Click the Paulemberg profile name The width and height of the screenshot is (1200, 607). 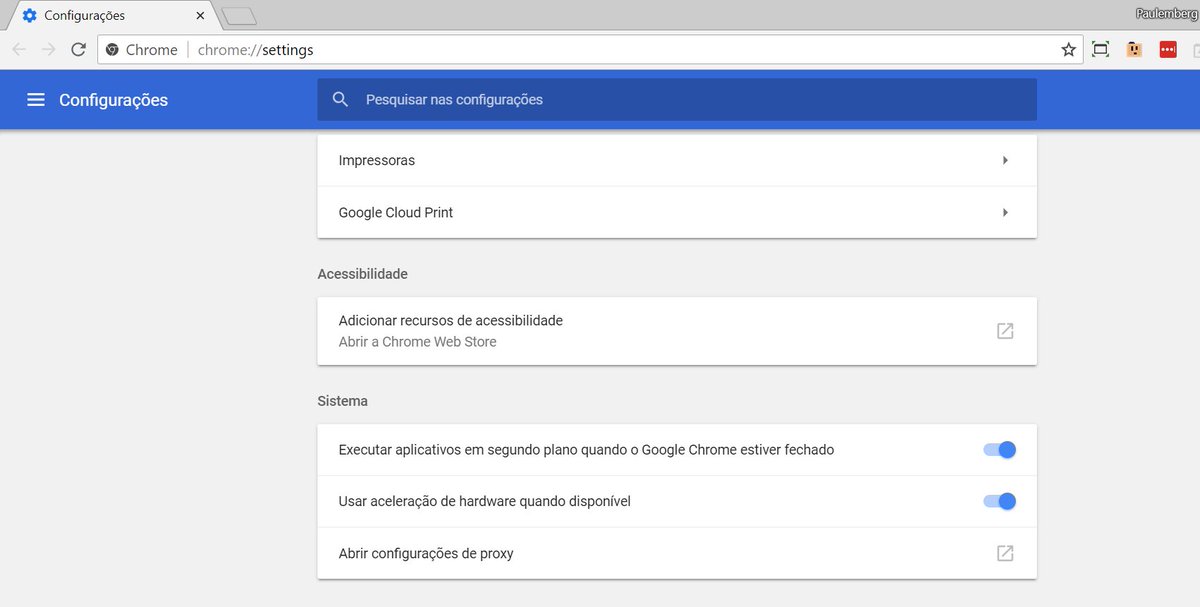[x=1167, y=13]
